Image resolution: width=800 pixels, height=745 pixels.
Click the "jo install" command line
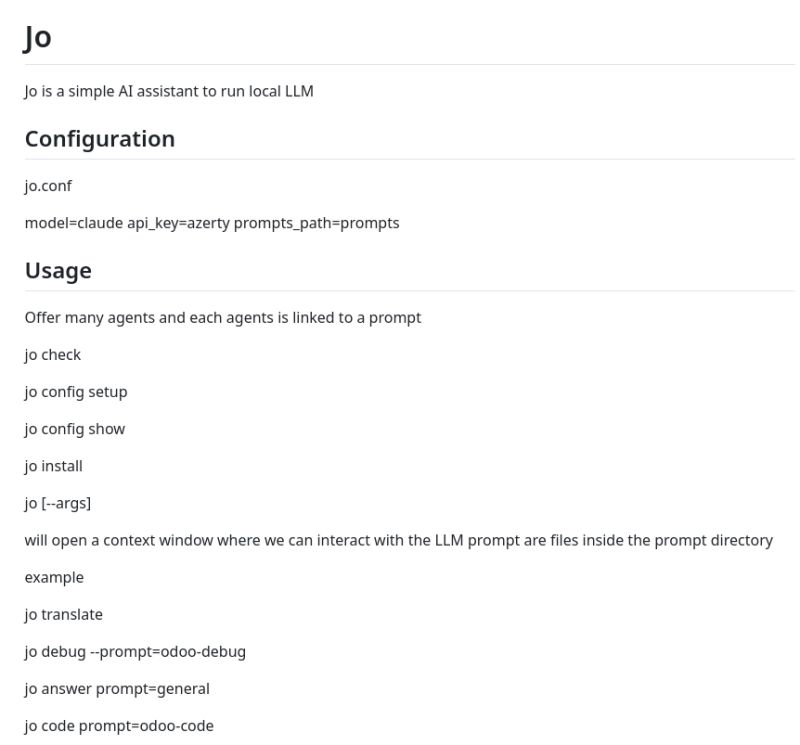pyautogui.click(x=54, y=466)
